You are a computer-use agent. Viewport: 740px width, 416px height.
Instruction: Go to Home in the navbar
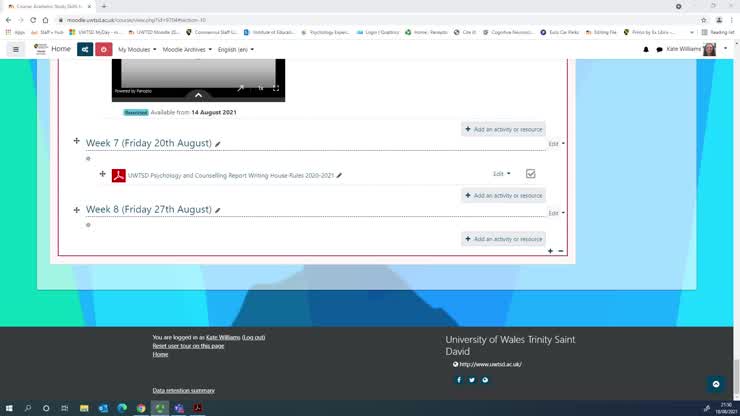point(61,49)
